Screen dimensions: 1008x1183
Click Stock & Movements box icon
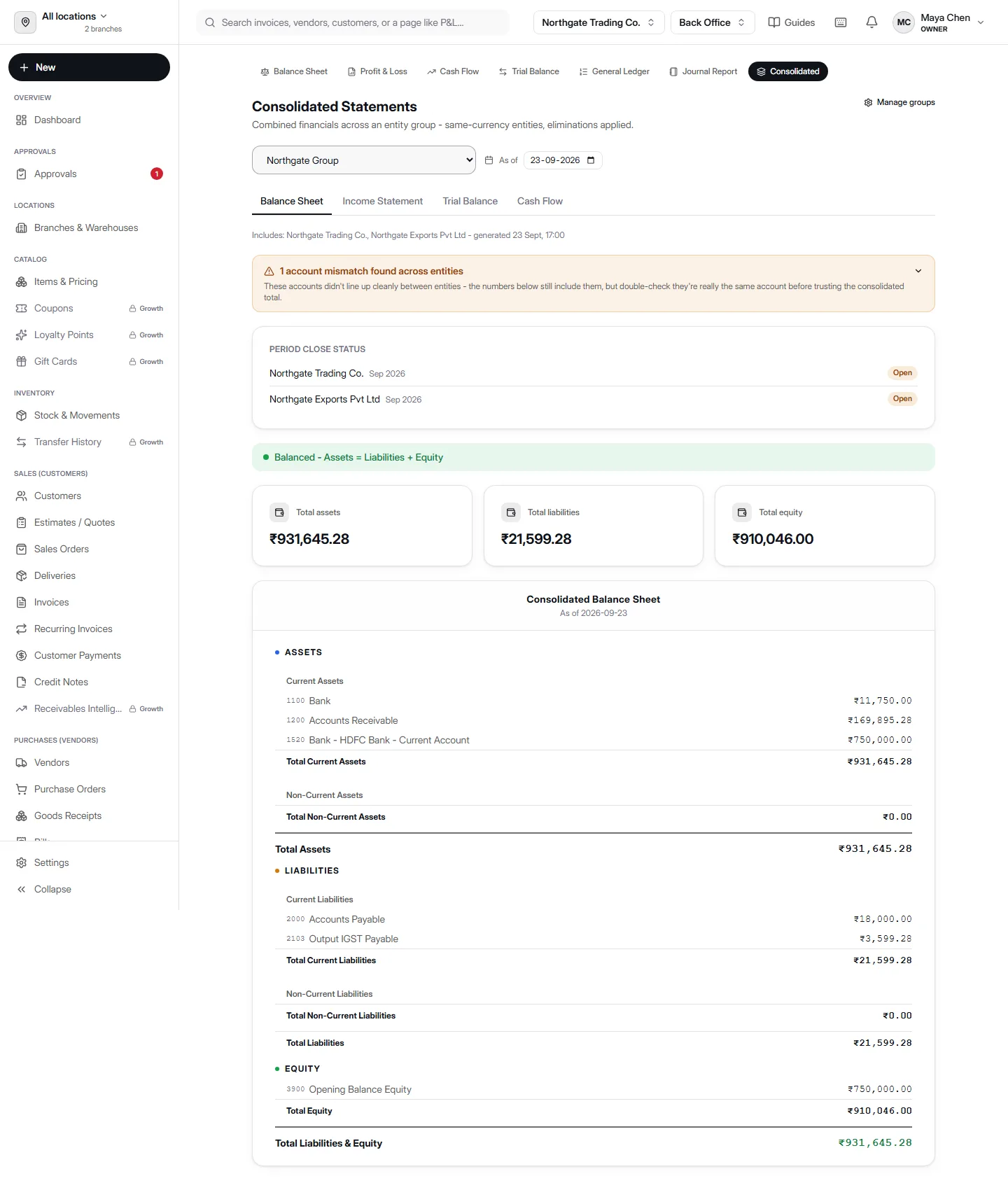tap(22, 415)
